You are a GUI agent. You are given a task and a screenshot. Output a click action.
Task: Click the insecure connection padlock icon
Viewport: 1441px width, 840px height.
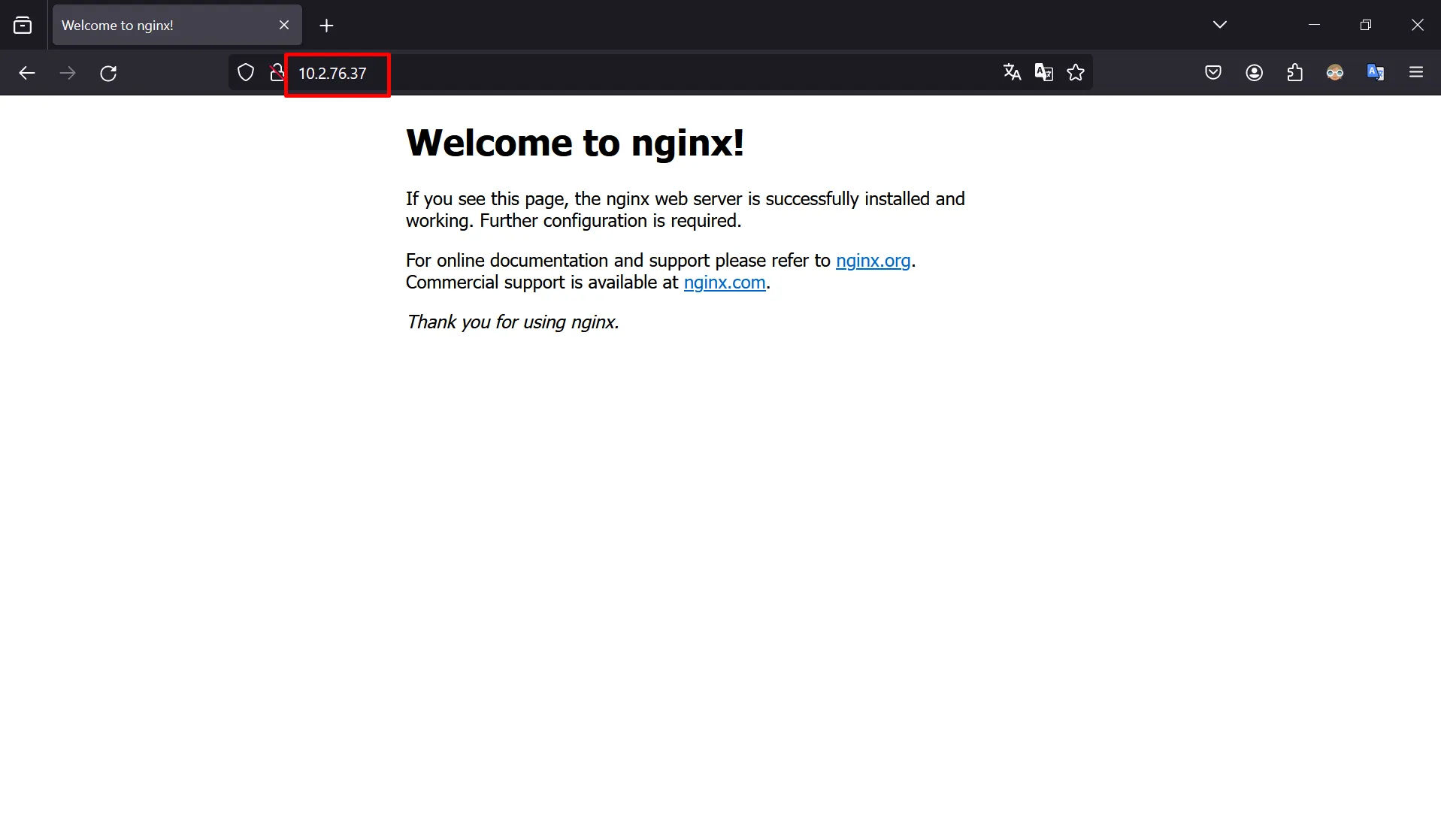[x=276, y=73]
